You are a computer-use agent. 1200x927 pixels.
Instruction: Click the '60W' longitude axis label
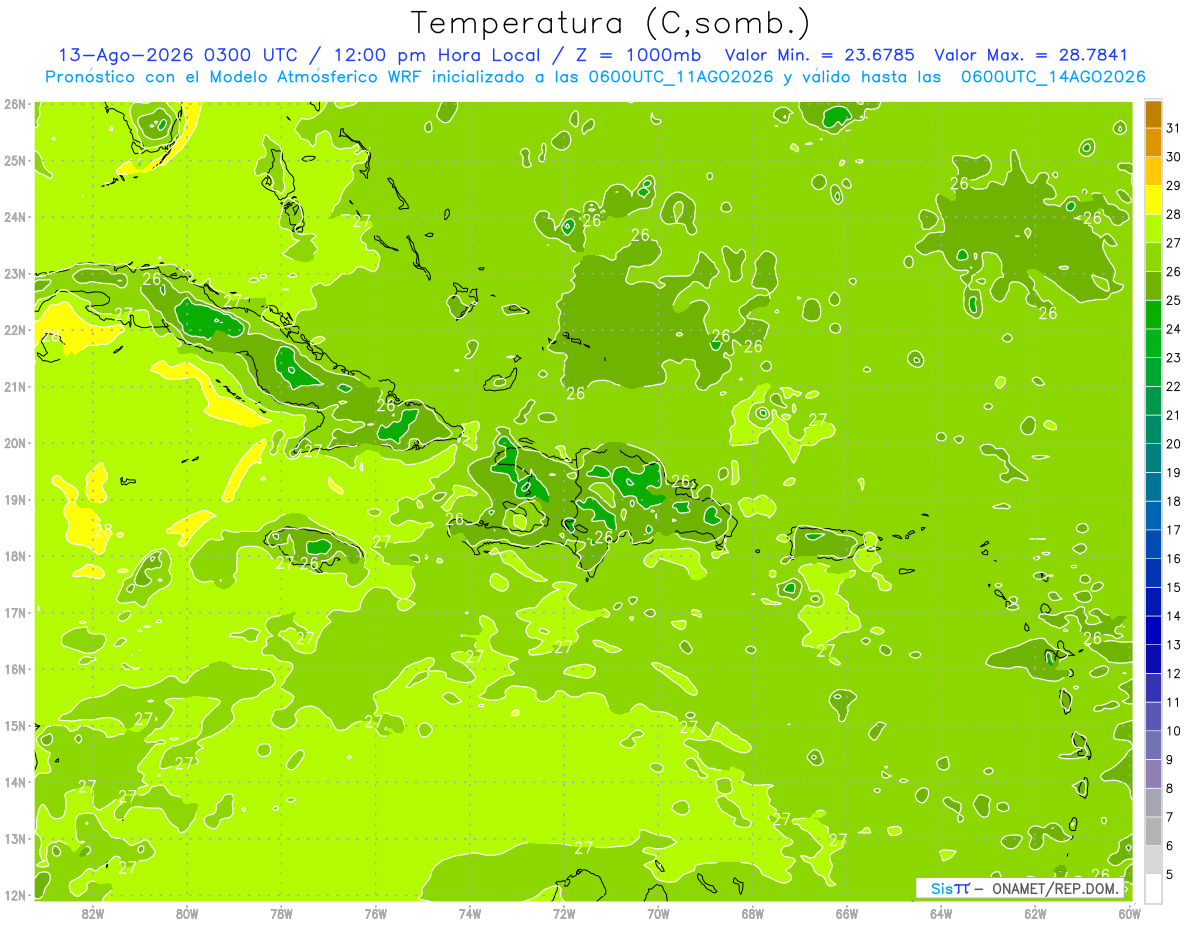click(x=1130, y=913)
